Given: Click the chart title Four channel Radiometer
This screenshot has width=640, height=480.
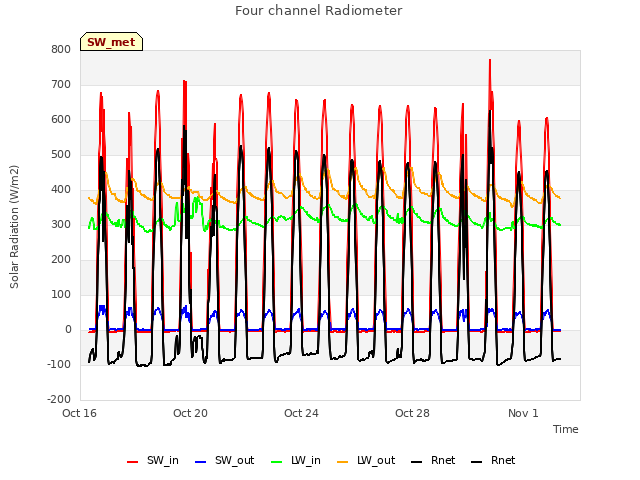Looking at the screenshot, I should pos(318,10).
